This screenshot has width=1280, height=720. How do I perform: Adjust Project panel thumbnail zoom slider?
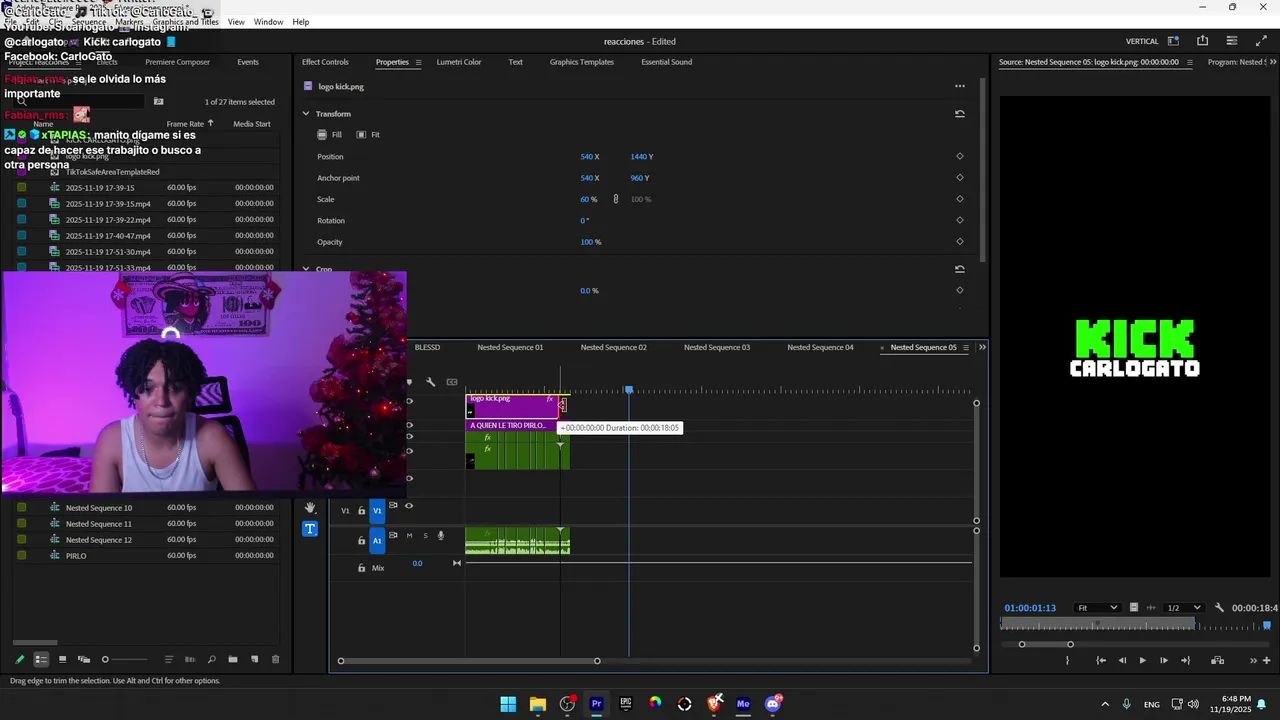[x=124, y=659]
